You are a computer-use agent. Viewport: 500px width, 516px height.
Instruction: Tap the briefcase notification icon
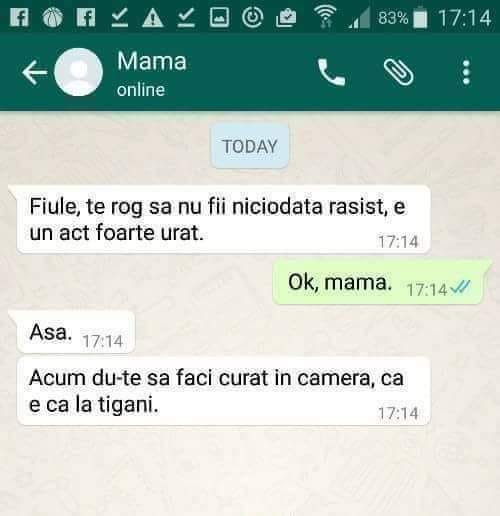pos(286,18)
